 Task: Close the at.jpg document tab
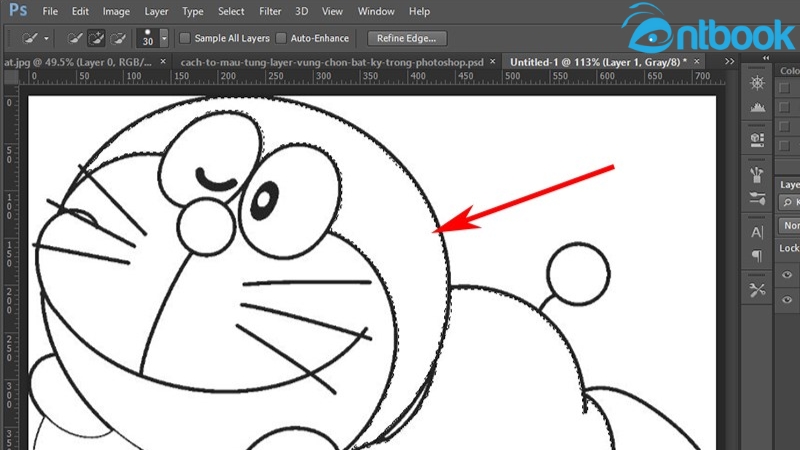[163, 61]
